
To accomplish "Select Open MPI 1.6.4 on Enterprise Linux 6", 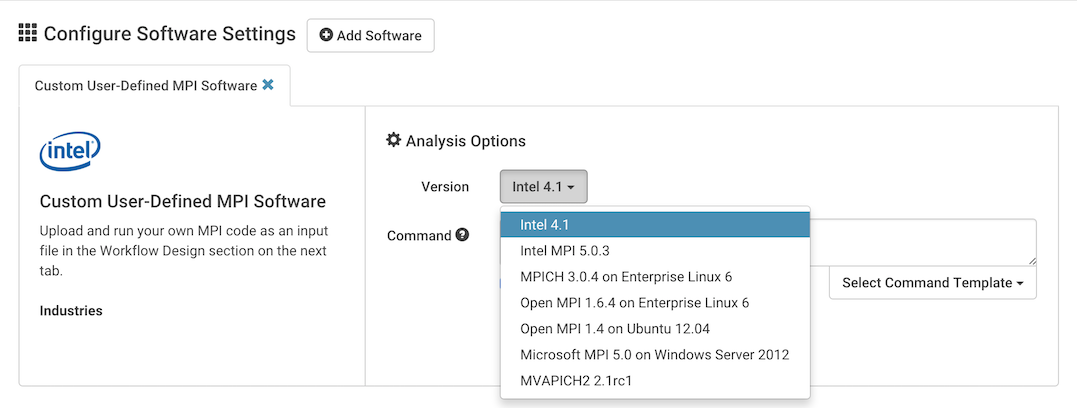I will click(x=654, y=302).
